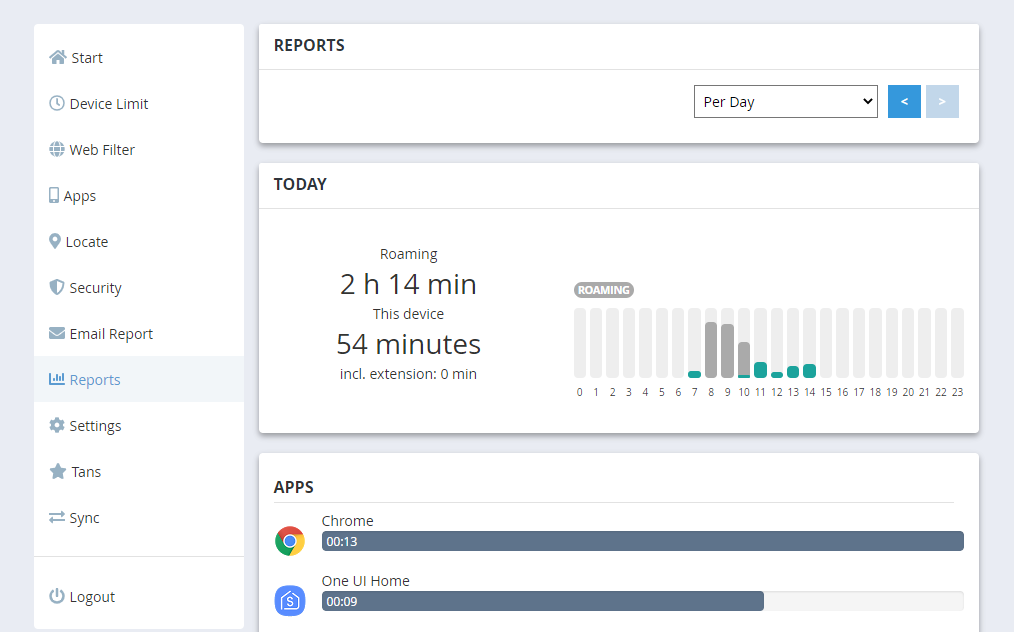Open Email Report page

pos(139,333)
